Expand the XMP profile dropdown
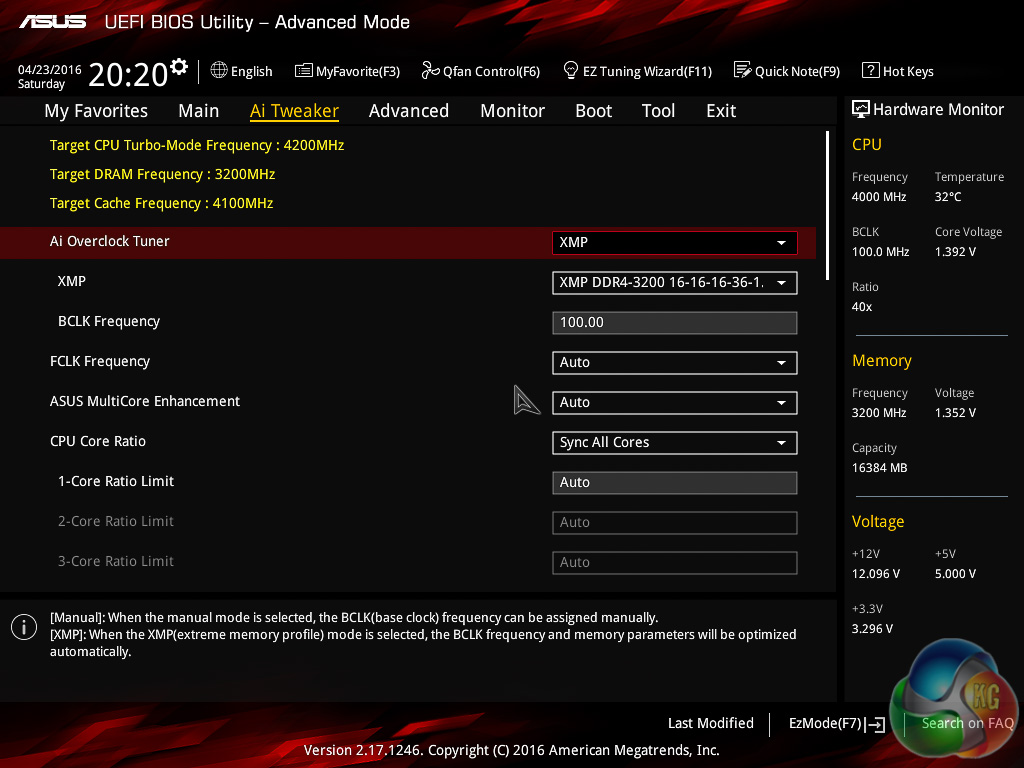The width and height of the screenshot is (1024, 768). (675, 283)
